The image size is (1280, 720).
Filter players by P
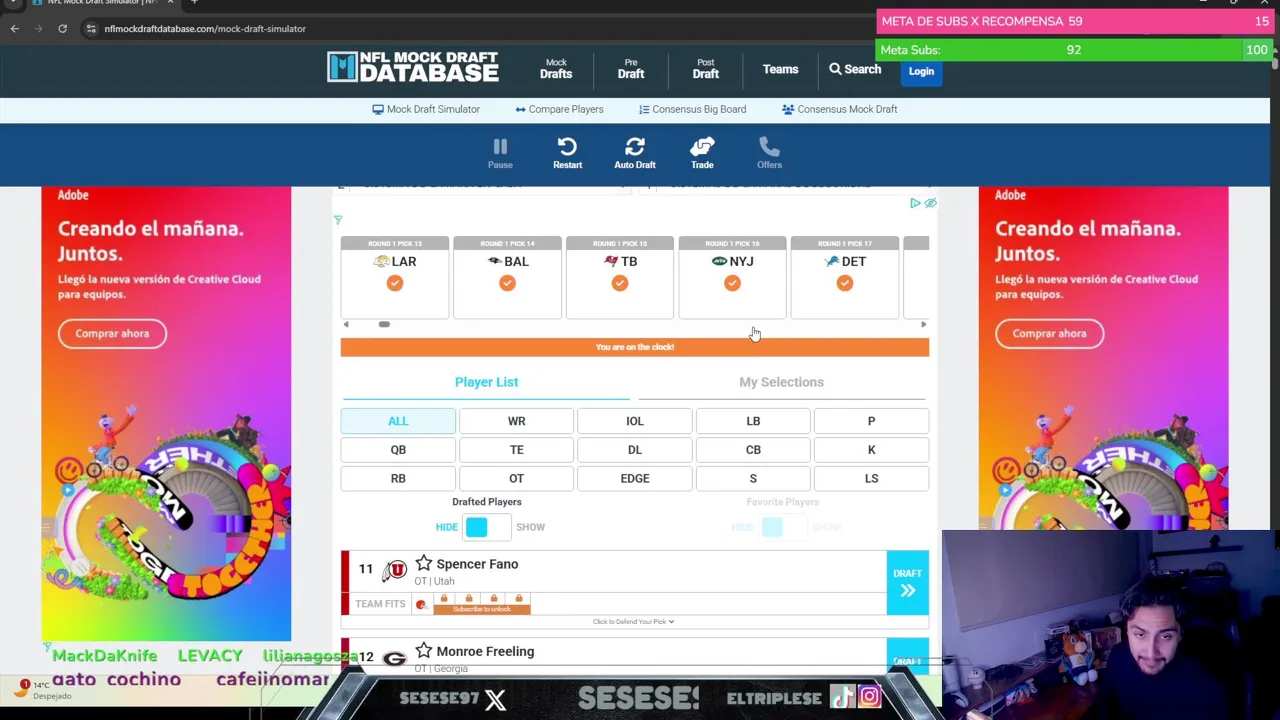click(x=871, y=421)
